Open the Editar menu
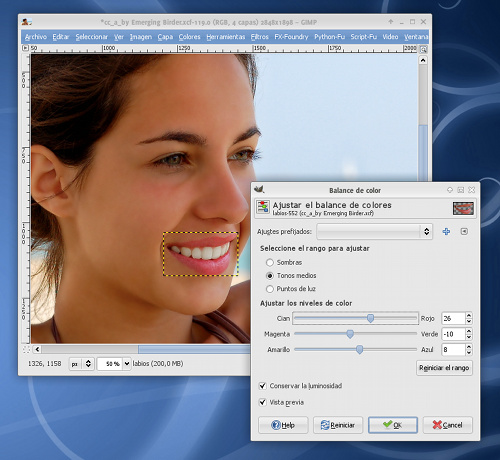 click(61, 37)
